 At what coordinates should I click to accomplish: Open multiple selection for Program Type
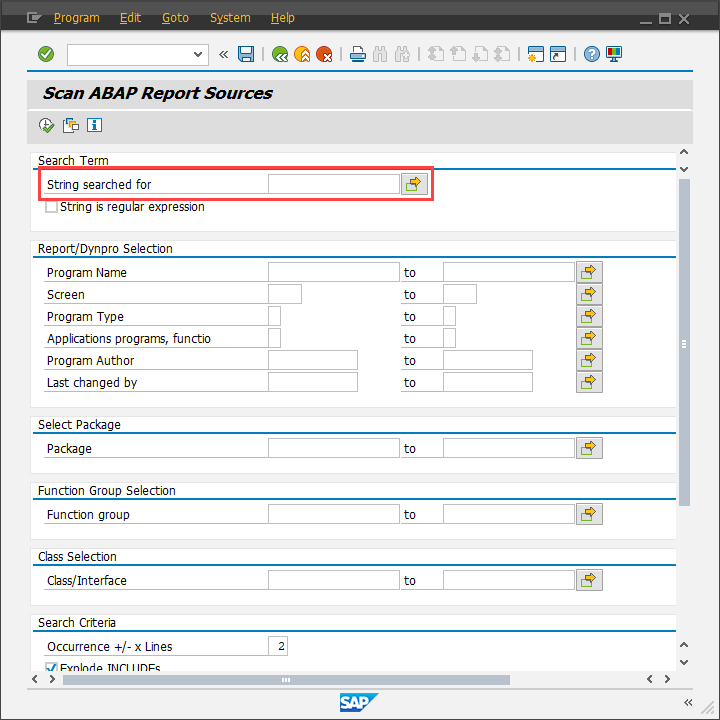coord(589,316)
